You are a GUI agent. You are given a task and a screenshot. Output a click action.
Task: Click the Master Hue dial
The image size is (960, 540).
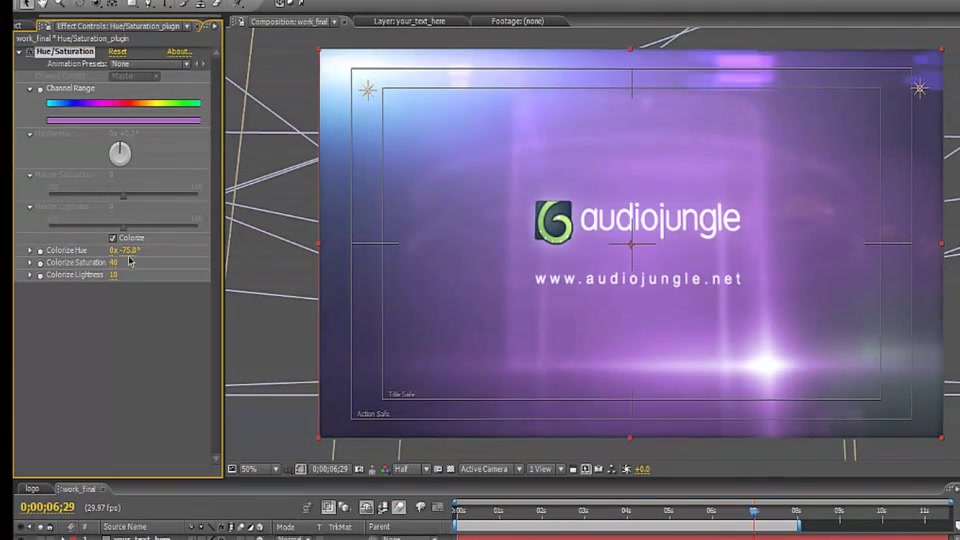[120, 154]
